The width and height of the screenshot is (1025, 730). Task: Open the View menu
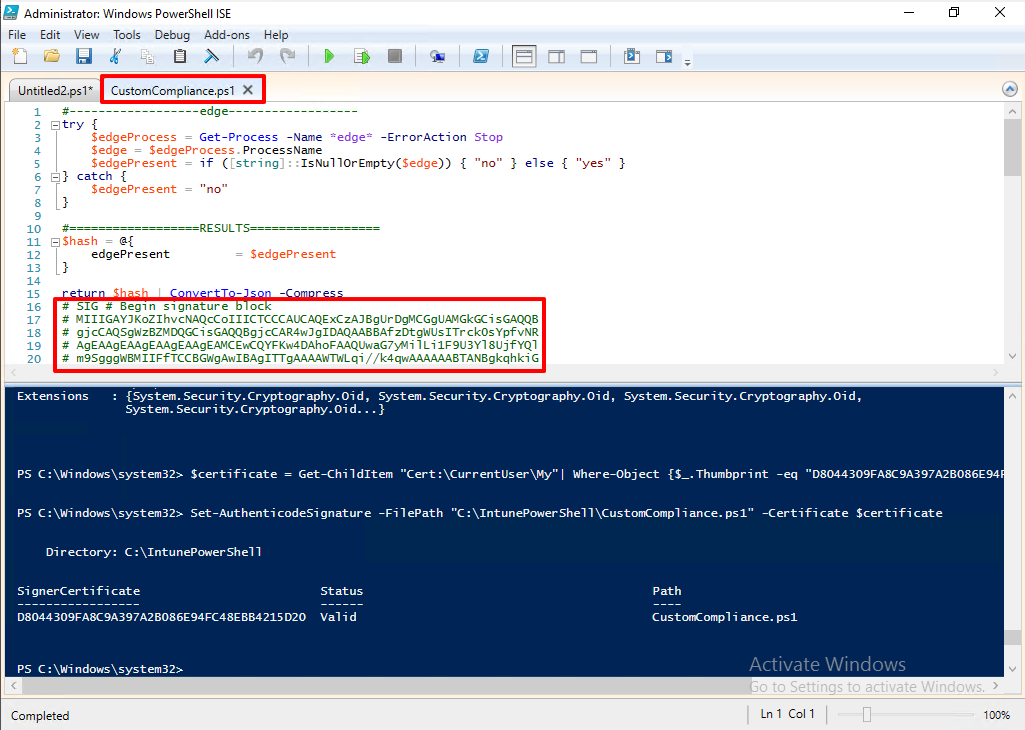tap(86, 35)
